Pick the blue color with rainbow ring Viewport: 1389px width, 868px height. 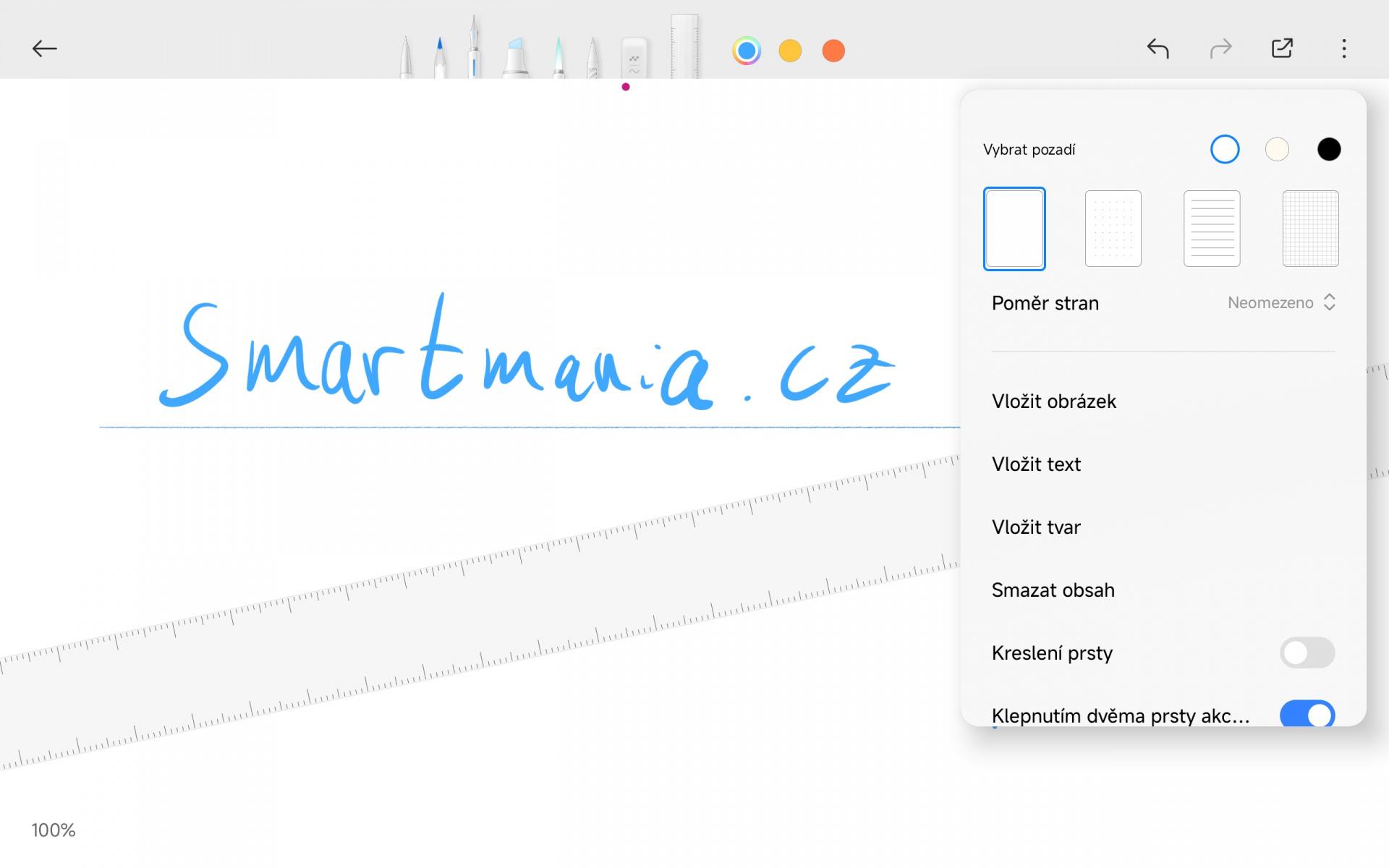click(x=747, y=51)
